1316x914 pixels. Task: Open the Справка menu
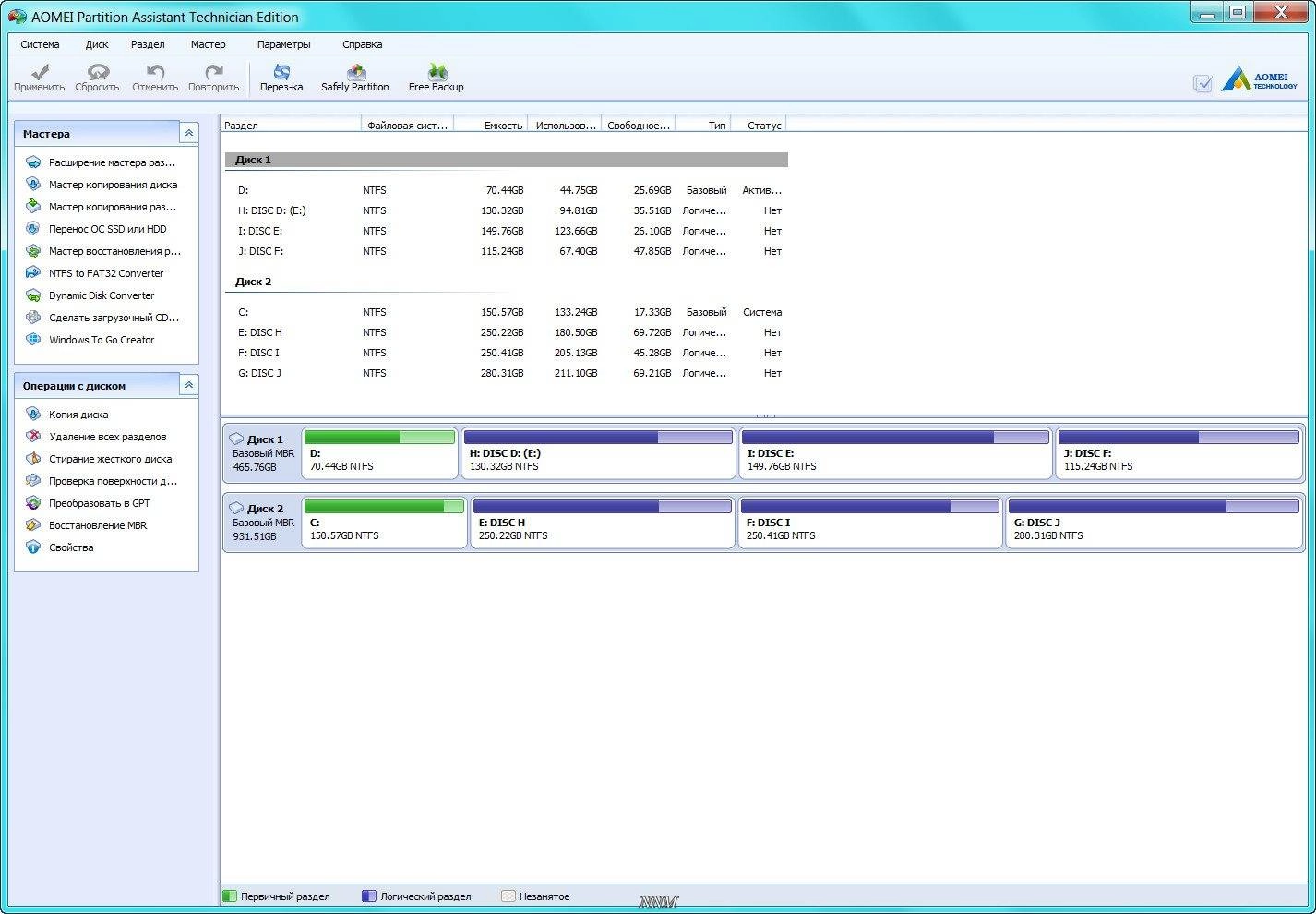(x=362, y=44)
